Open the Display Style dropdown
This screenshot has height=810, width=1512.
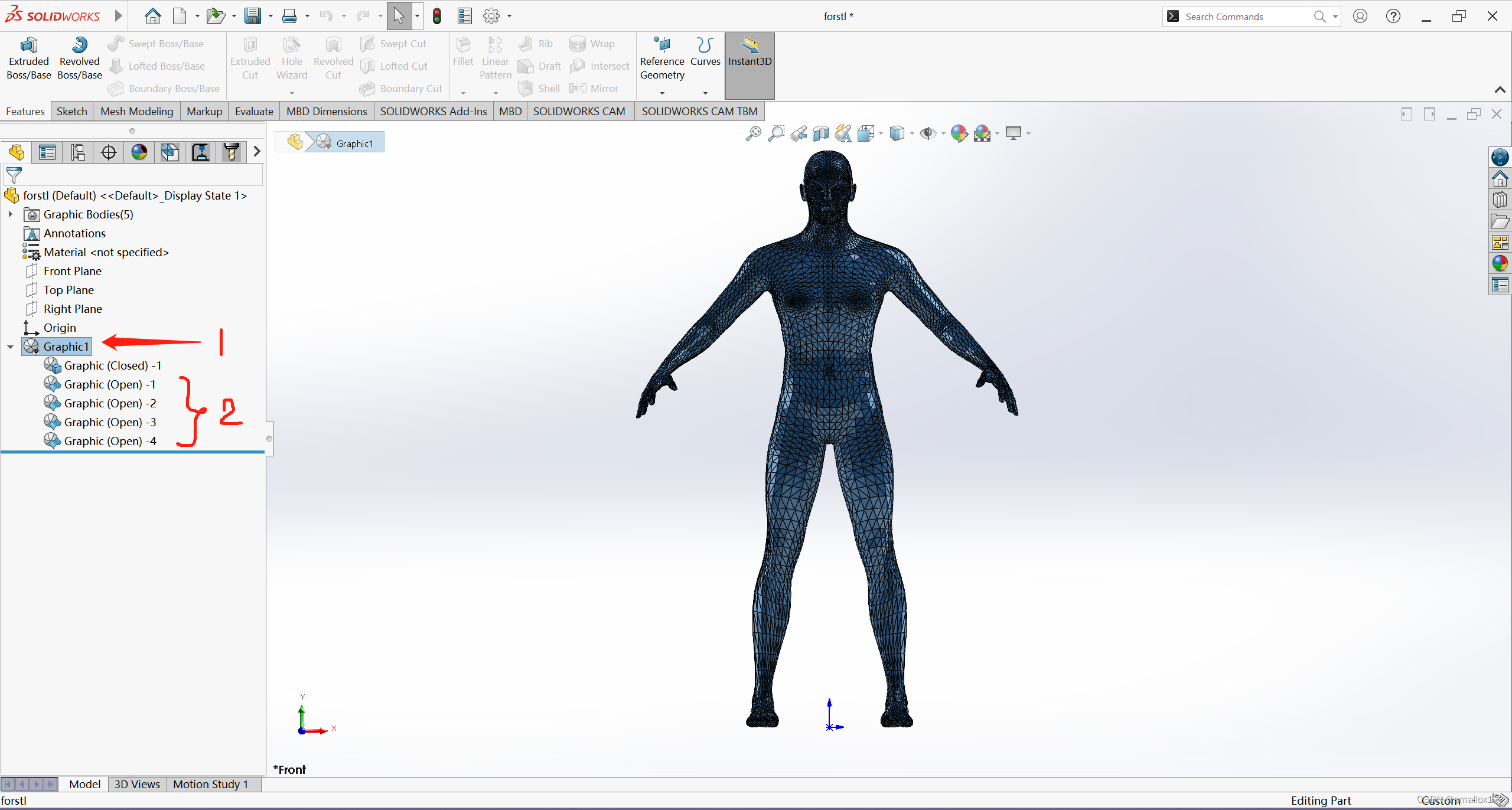913,133
